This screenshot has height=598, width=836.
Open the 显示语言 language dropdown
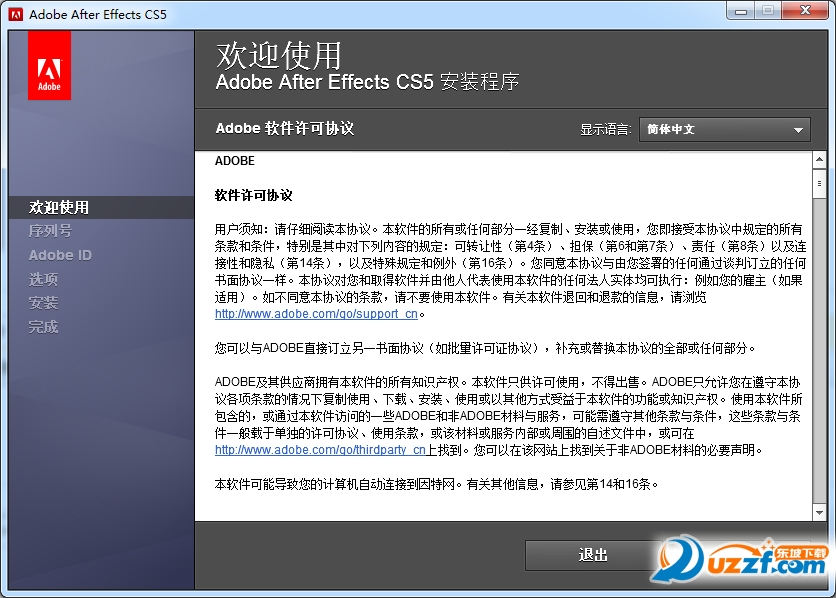click(x=725, y=130)
